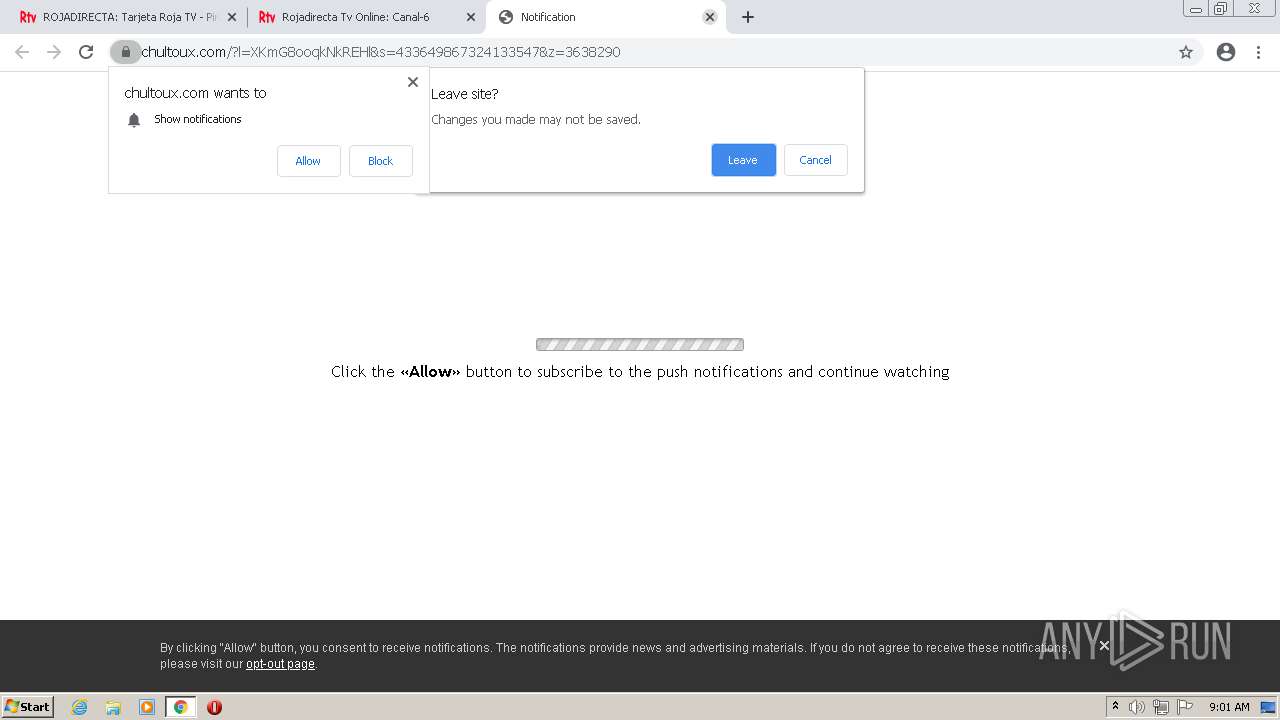1280x720 pixels.
Task: Click the 'Leave site?' dialog heading
Action: click(x=464, y=94)
